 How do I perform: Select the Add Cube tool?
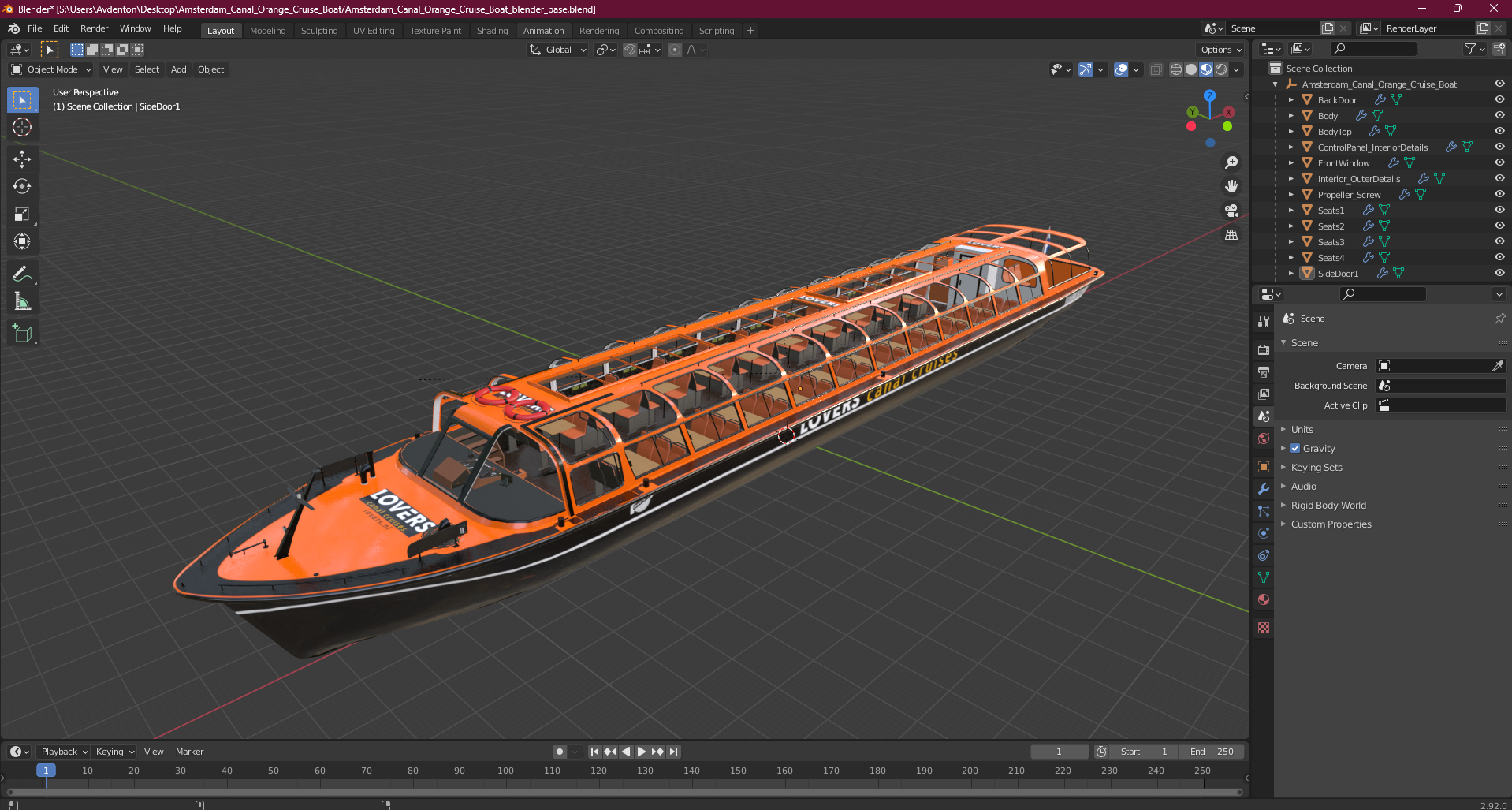pyautogui.click(x=22, y=333)
